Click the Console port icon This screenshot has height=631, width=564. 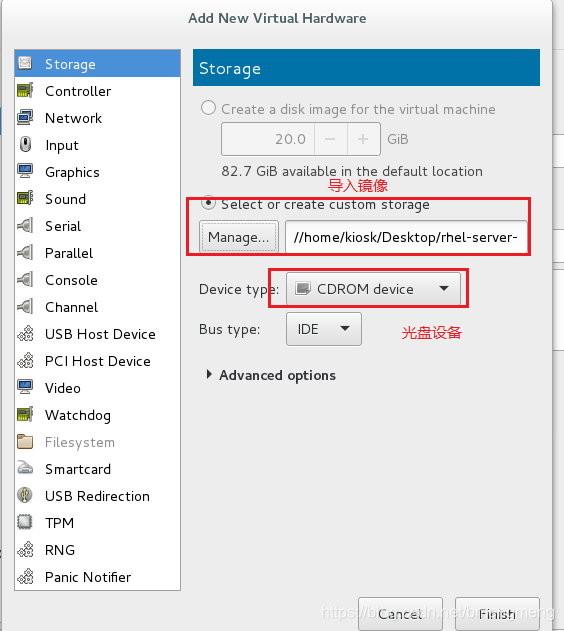[x=25, y=279]
